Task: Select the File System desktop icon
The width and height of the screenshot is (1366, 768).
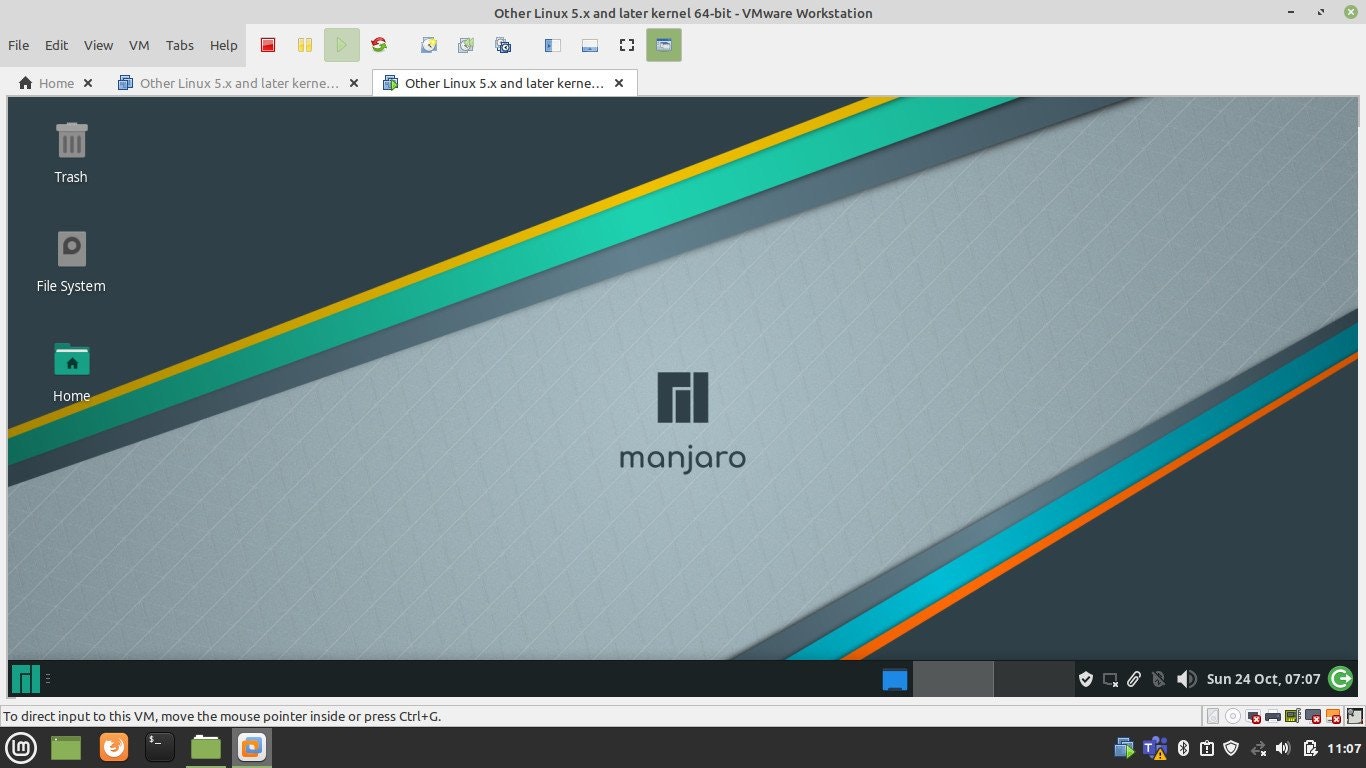Action: (71, 261)
